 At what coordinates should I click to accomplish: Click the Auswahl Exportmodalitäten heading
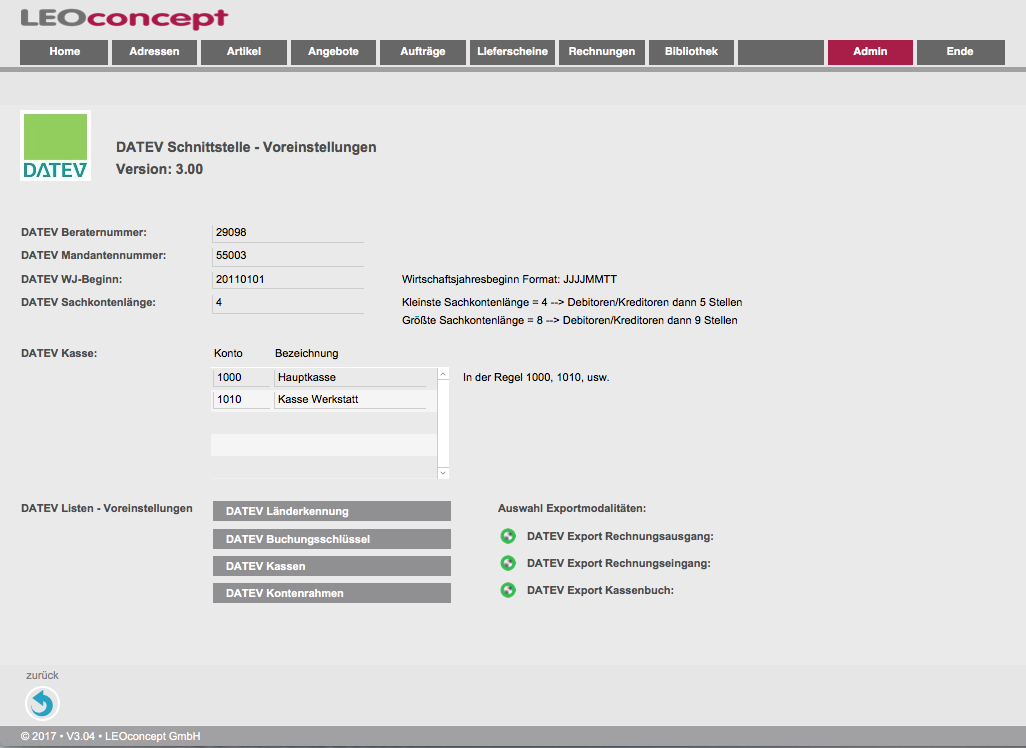click(572, 508)
